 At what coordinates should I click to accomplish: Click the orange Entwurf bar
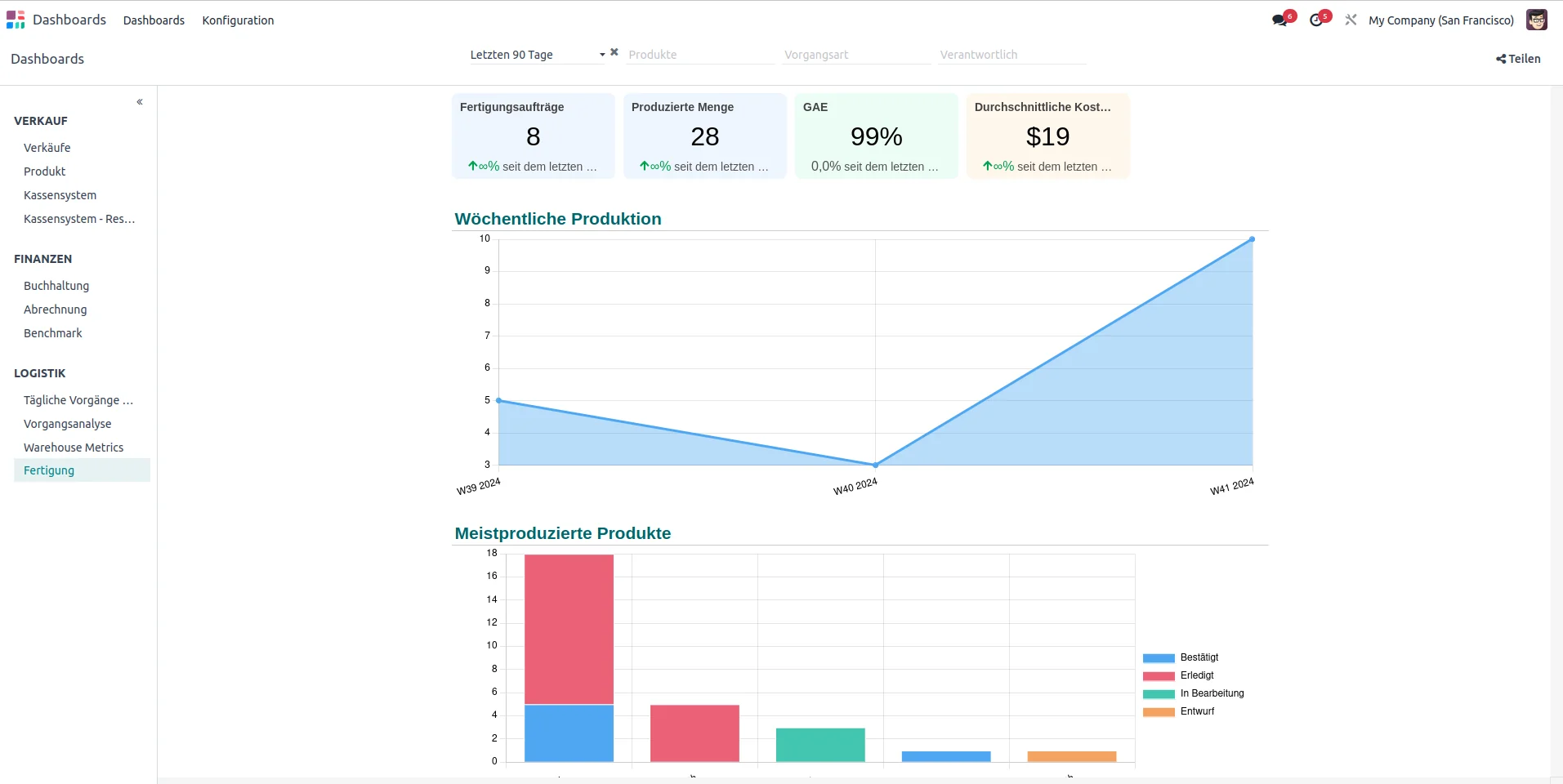point(1072,756)
